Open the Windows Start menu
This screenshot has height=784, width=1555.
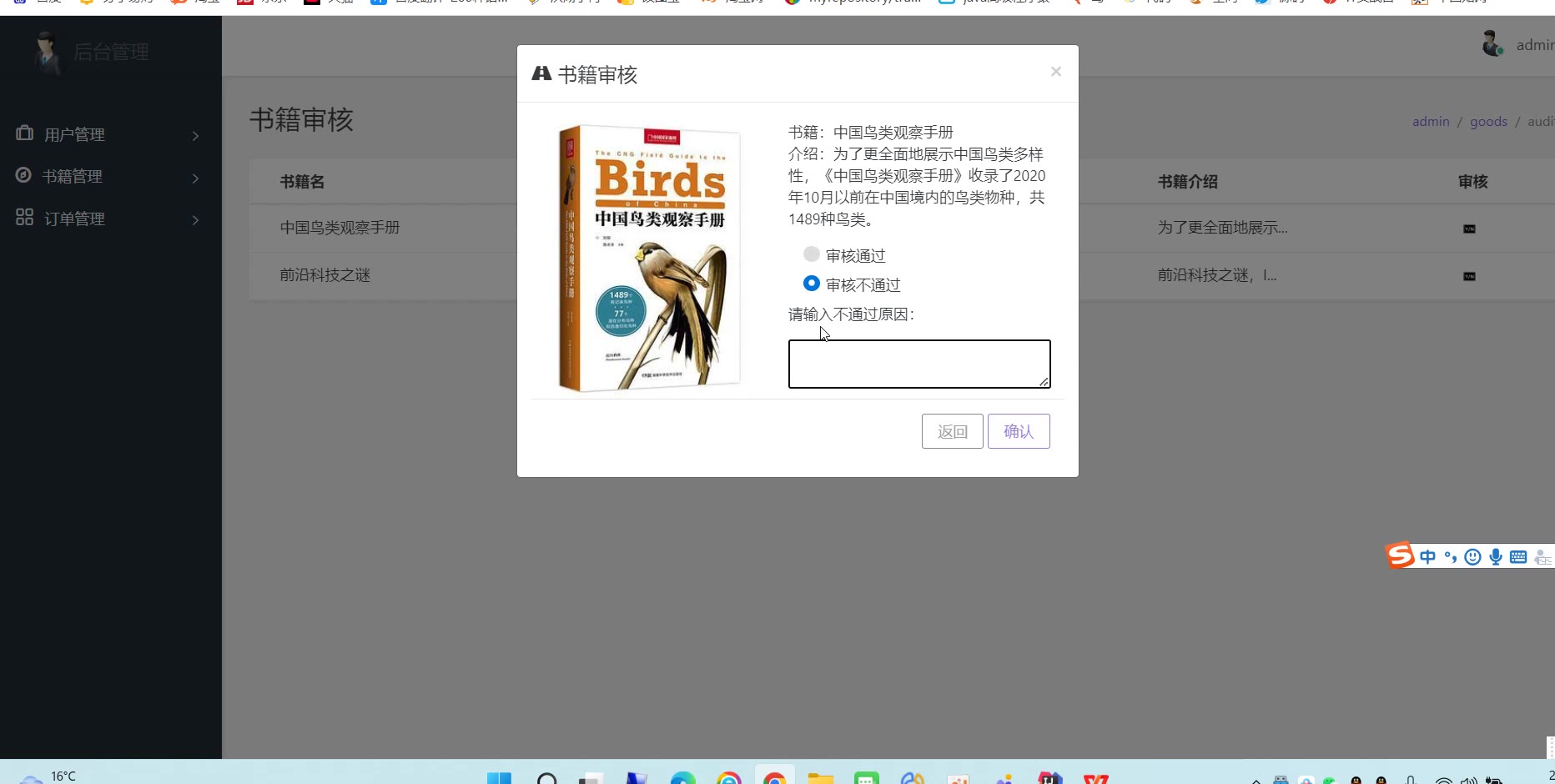(x=499, y=778)
